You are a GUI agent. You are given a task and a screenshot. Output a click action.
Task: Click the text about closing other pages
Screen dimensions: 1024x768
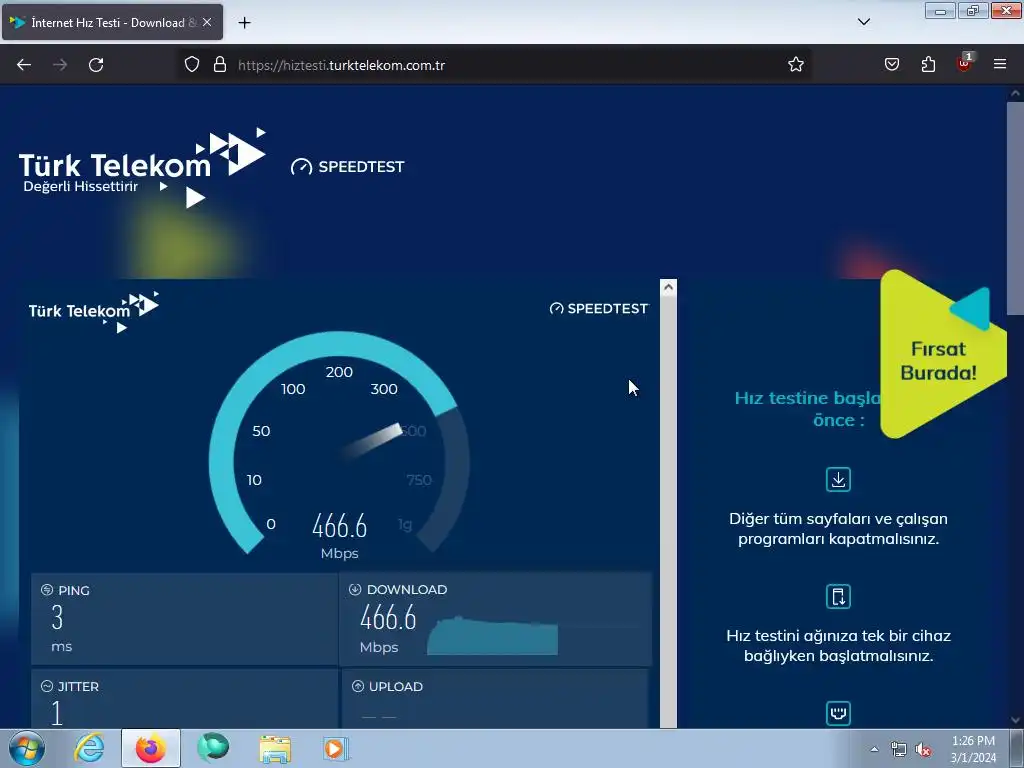[839, 528]
